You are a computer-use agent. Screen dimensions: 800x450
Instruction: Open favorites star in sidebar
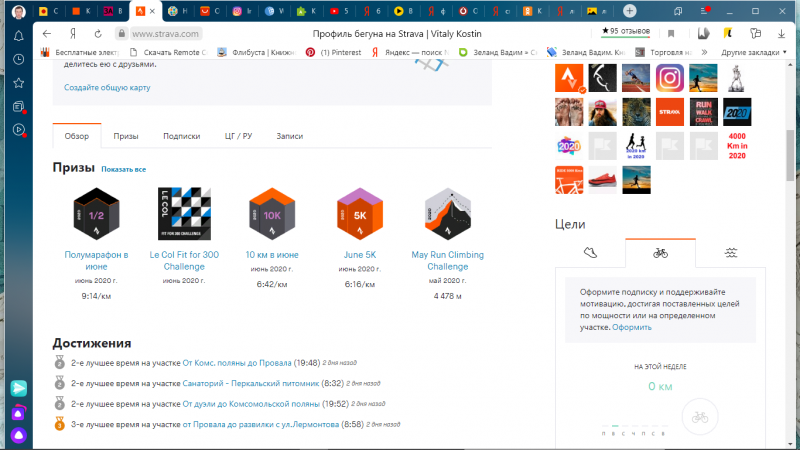coord(18,83)
